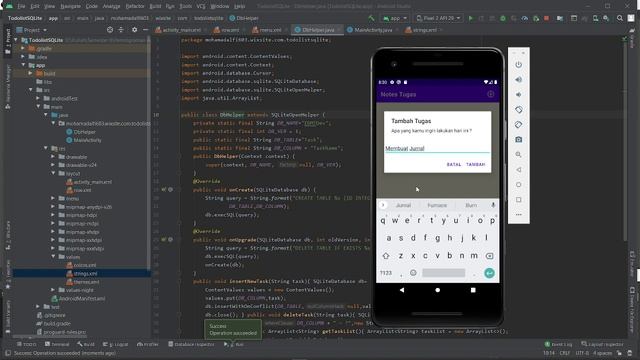Hide the Project panel with minus icon
The image size is (640, 360).
tap(145, 30)
